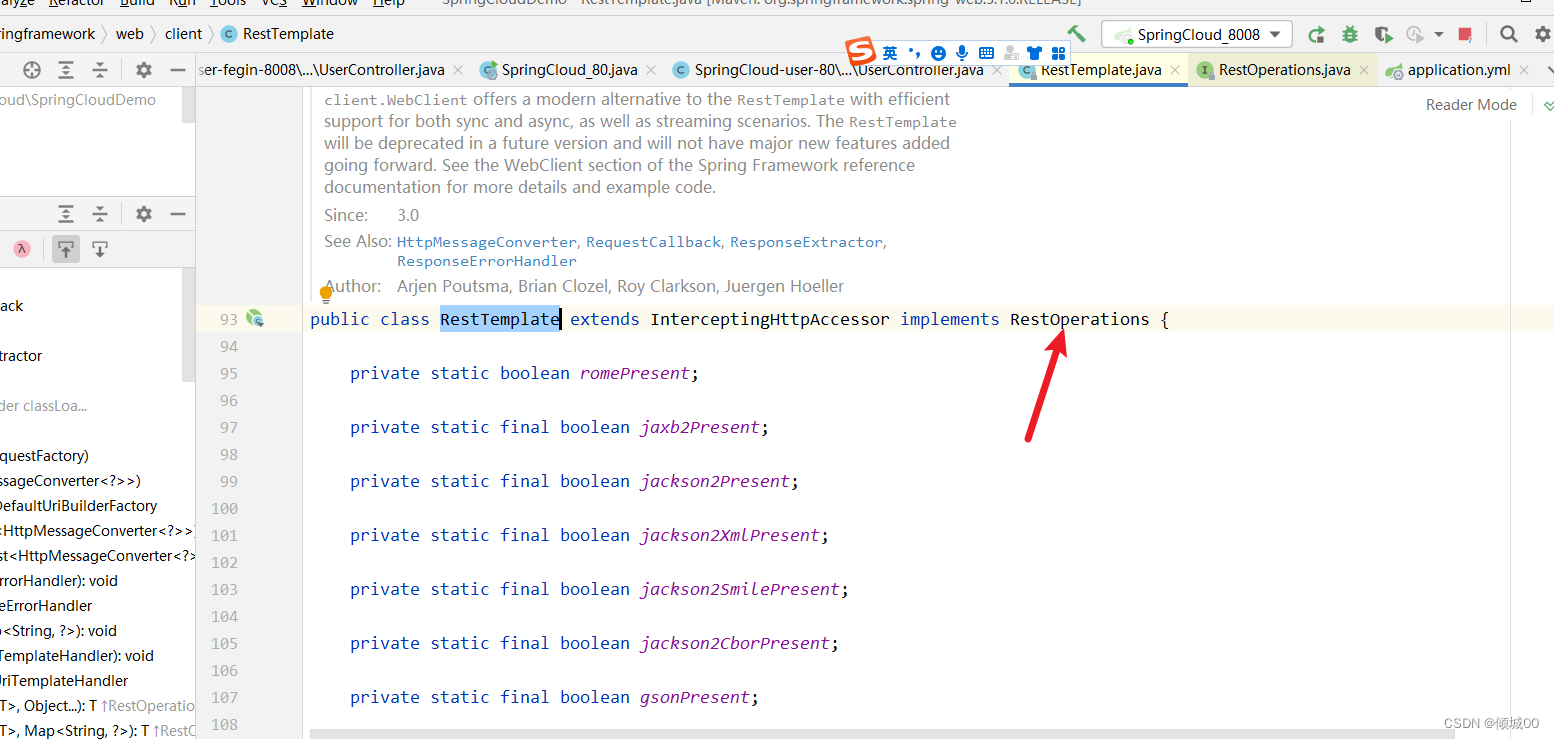Open Sogou emoji smiley icon
This screenshot has width=1554, height=739.
938,53
